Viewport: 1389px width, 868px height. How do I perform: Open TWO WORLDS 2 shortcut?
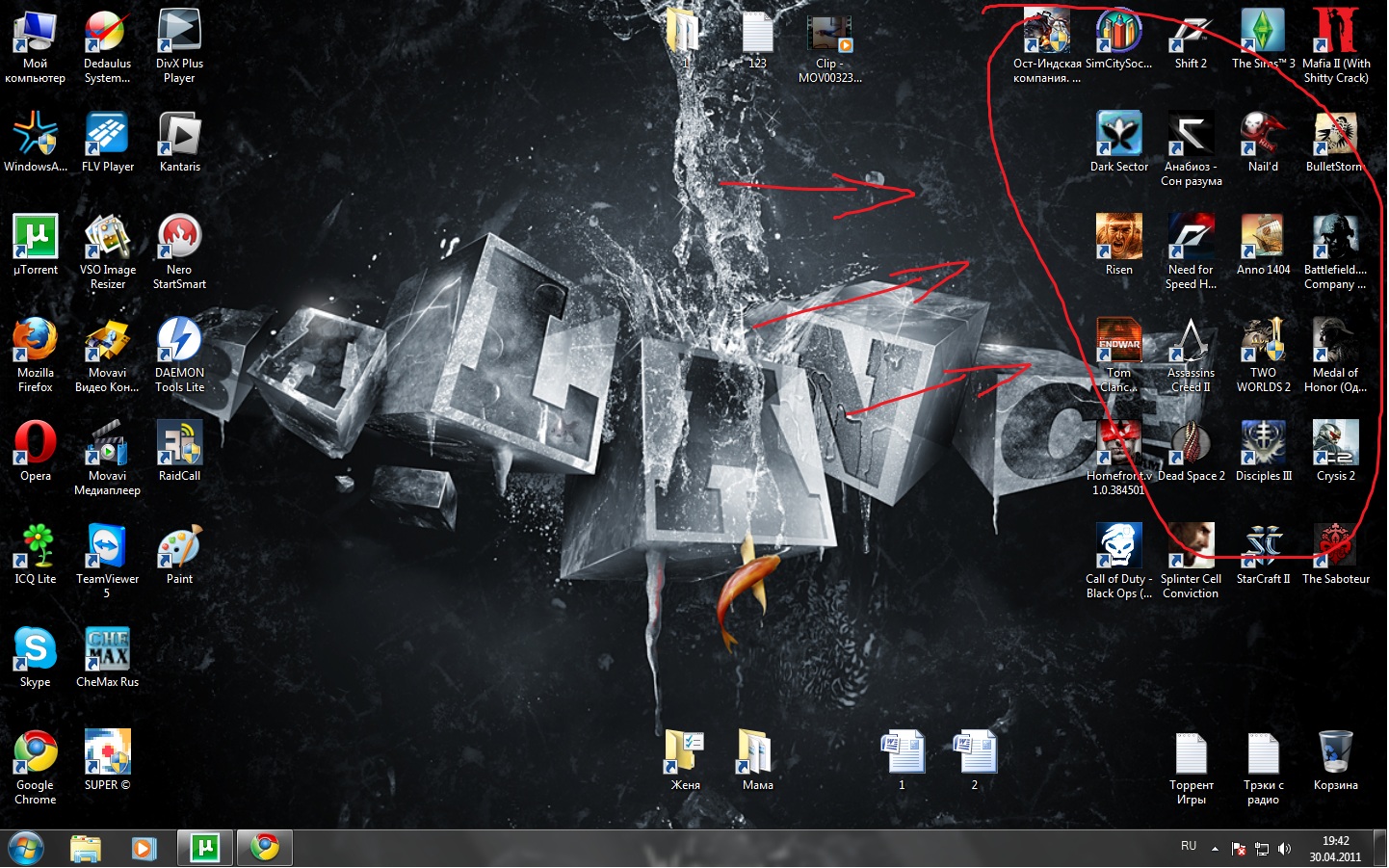pos(1263,355)
